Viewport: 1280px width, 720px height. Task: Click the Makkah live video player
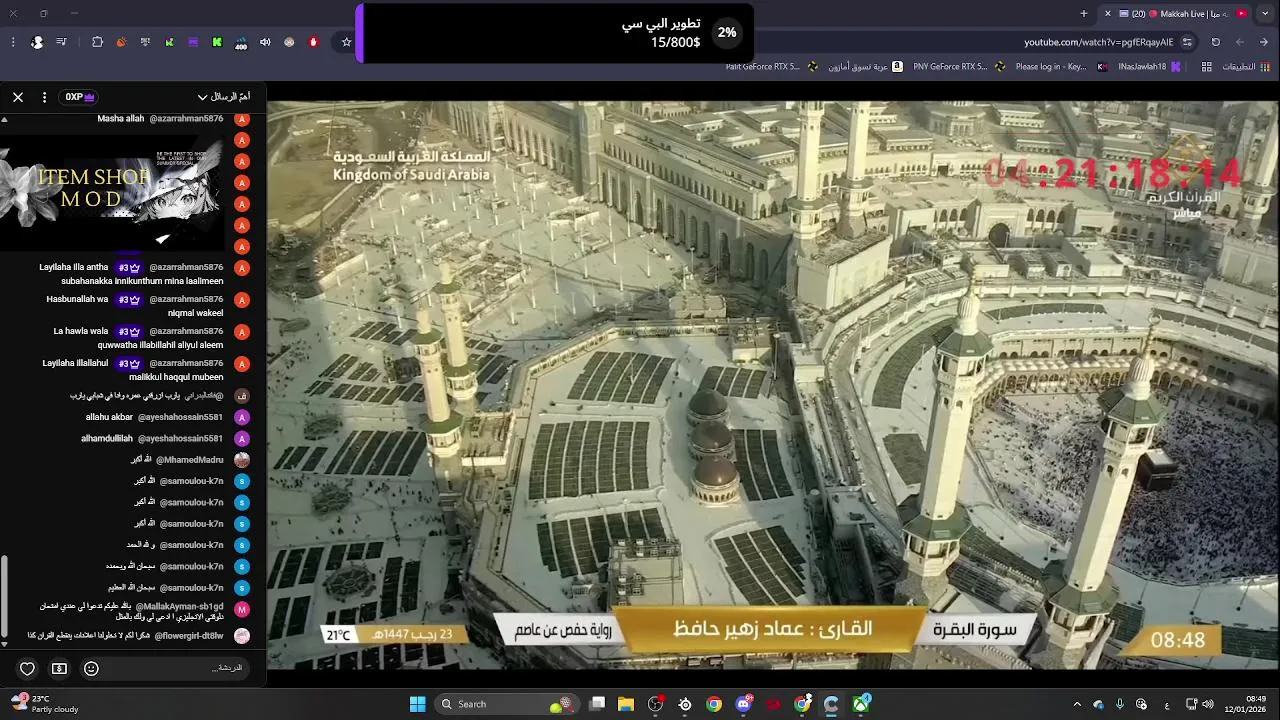(x=773, y=385)
